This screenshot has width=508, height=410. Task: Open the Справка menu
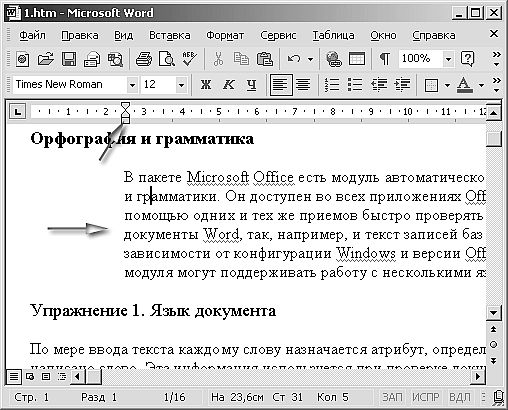click(x=434, y=35)
